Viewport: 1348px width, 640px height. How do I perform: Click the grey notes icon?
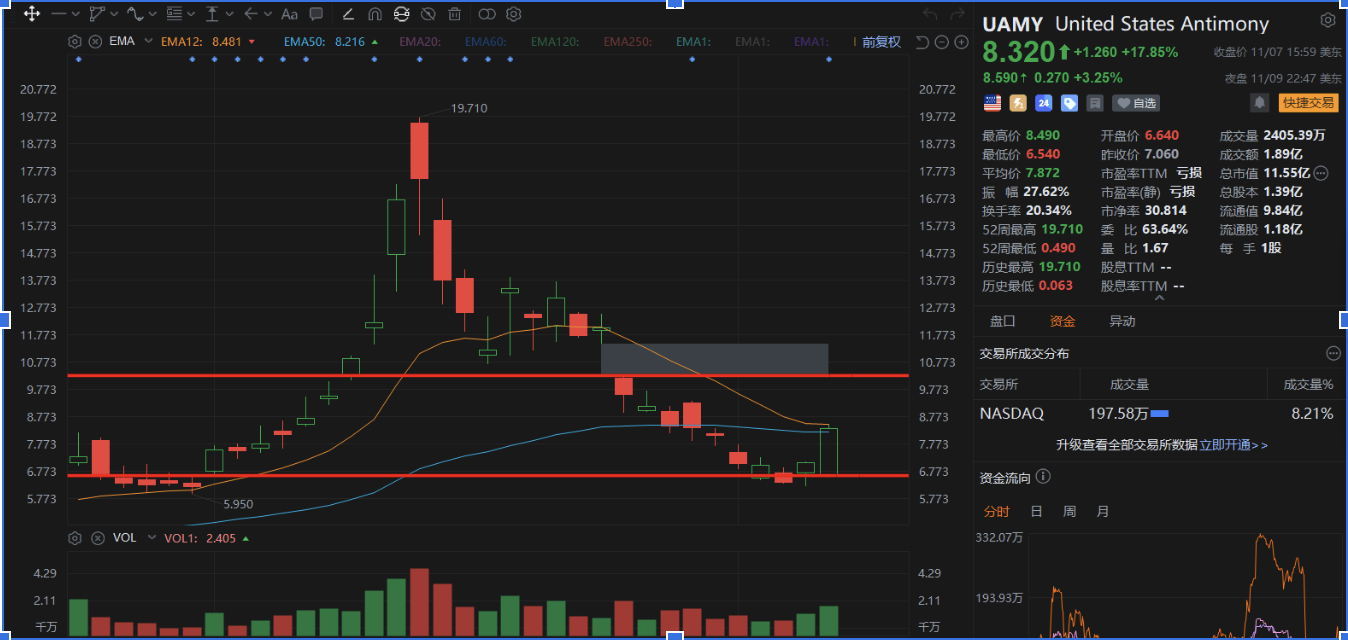click(1095, 102)
